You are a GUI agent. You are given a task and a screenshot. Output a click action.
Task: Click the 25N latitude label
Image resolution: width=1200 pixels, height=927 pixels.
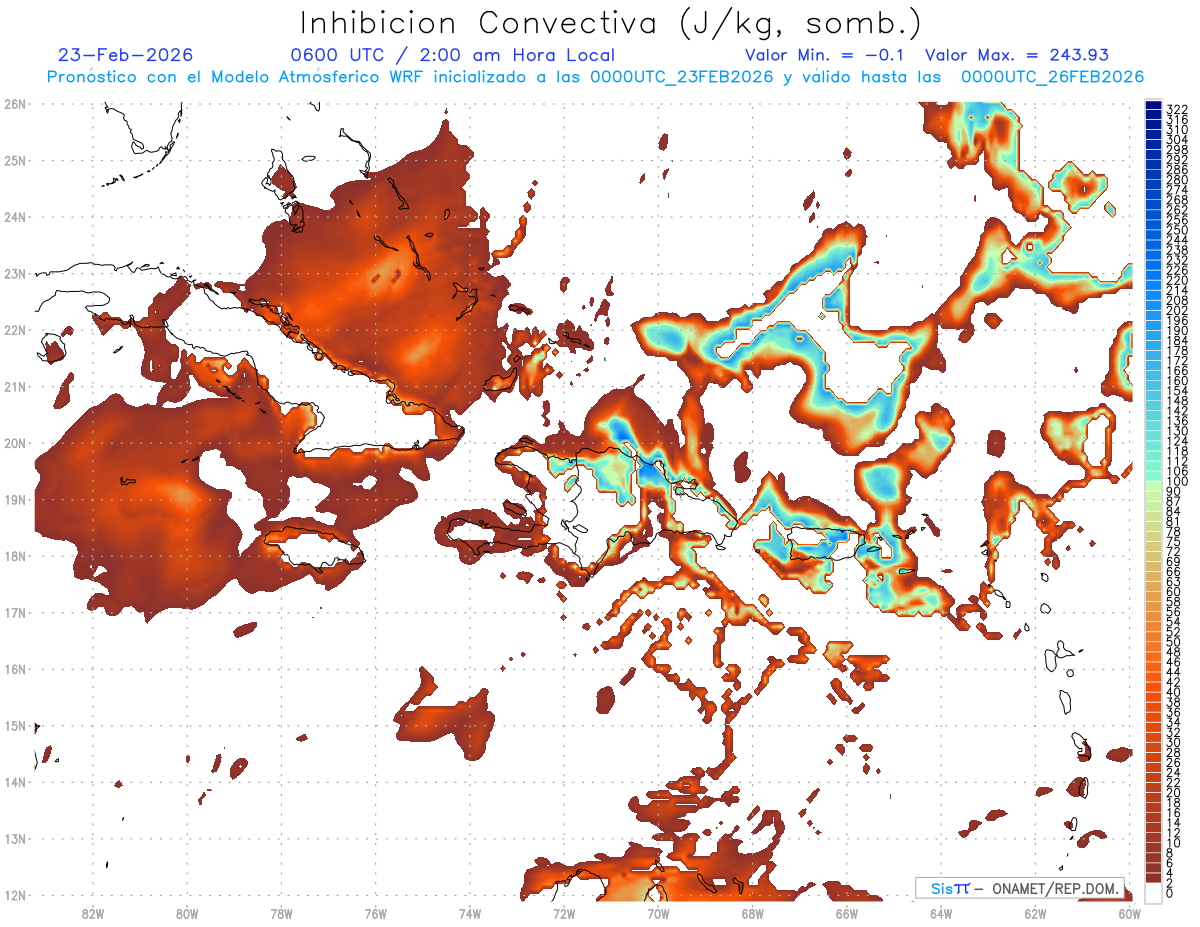[15, 160]
